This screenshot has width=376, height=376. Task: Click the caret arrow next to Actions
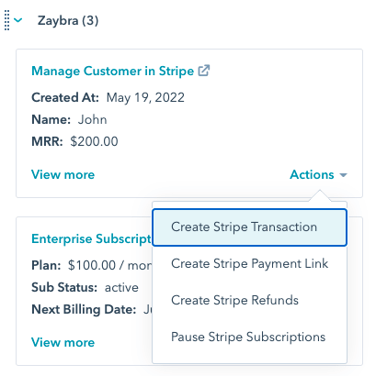tap(343, 175)
